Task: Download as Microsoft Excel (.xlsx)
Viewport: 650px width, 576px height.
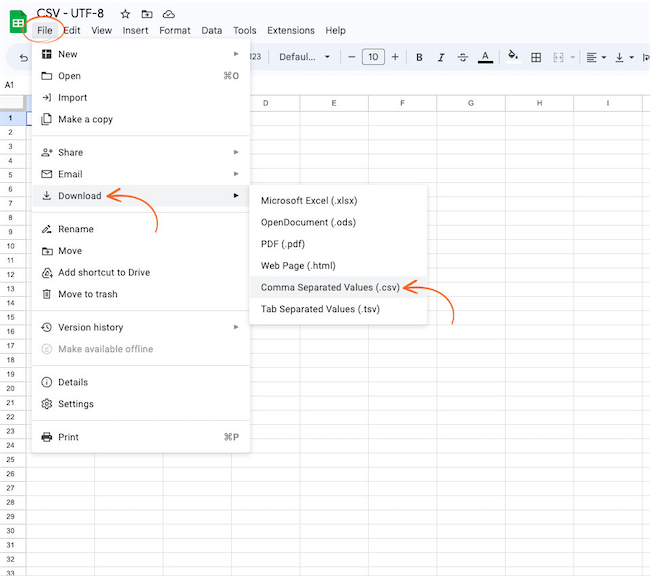Action: [338, 201]
